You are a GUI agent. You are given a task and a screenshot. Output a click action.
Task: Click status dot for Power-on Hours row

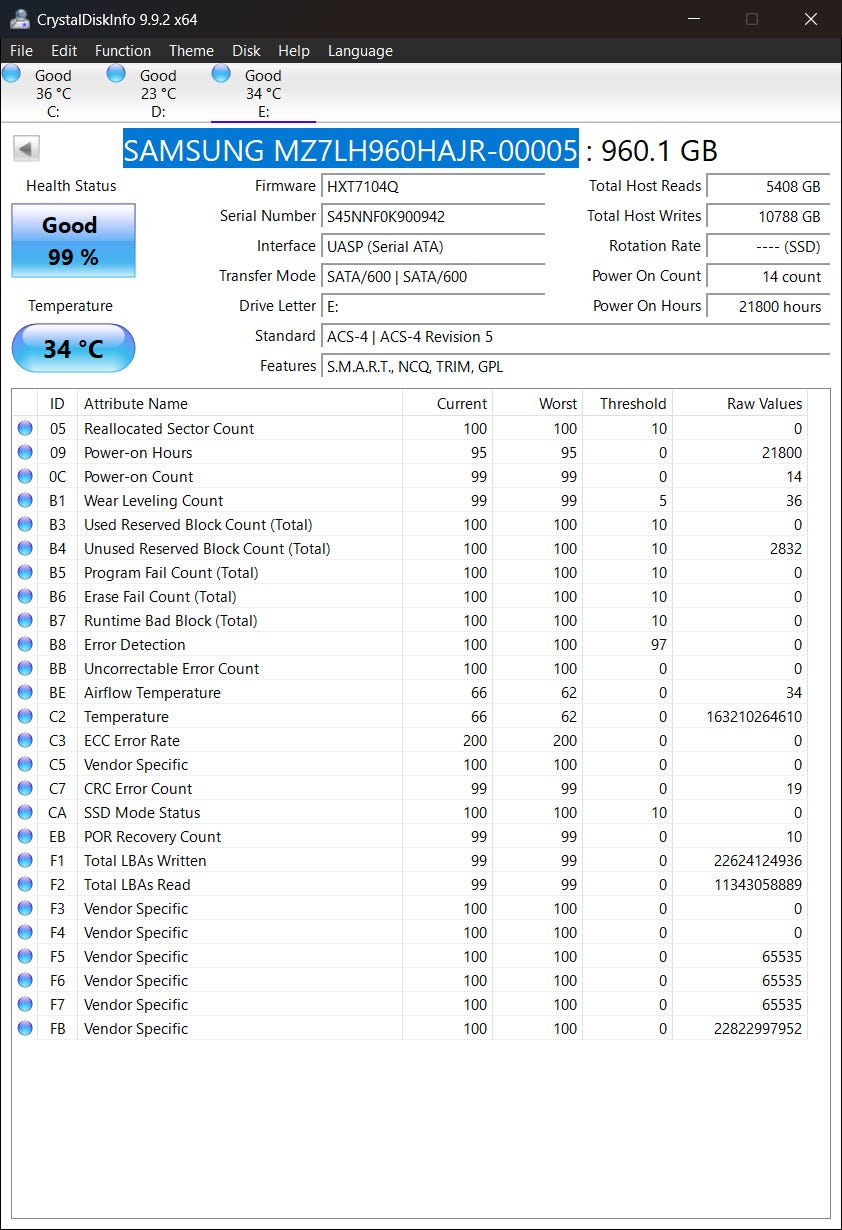pos(25,453)
